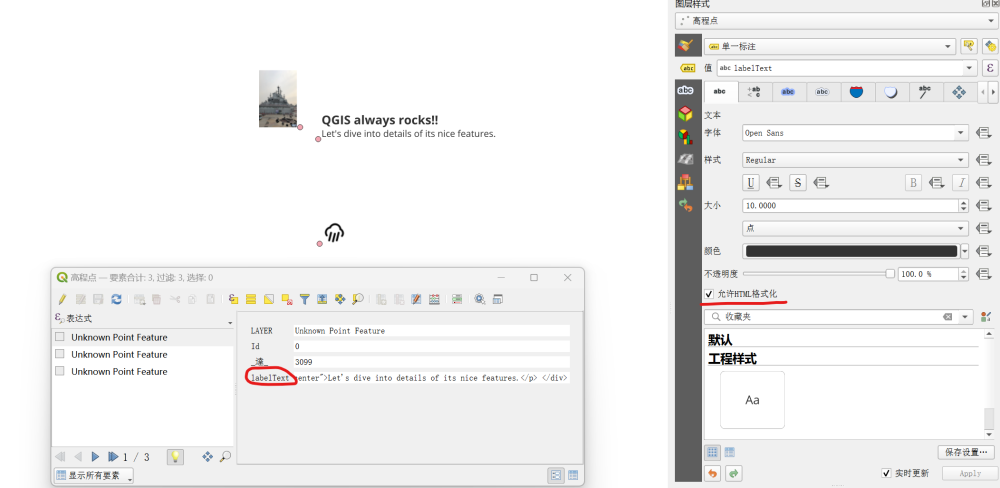Select the Background shield tab

[x=857, y=92]
